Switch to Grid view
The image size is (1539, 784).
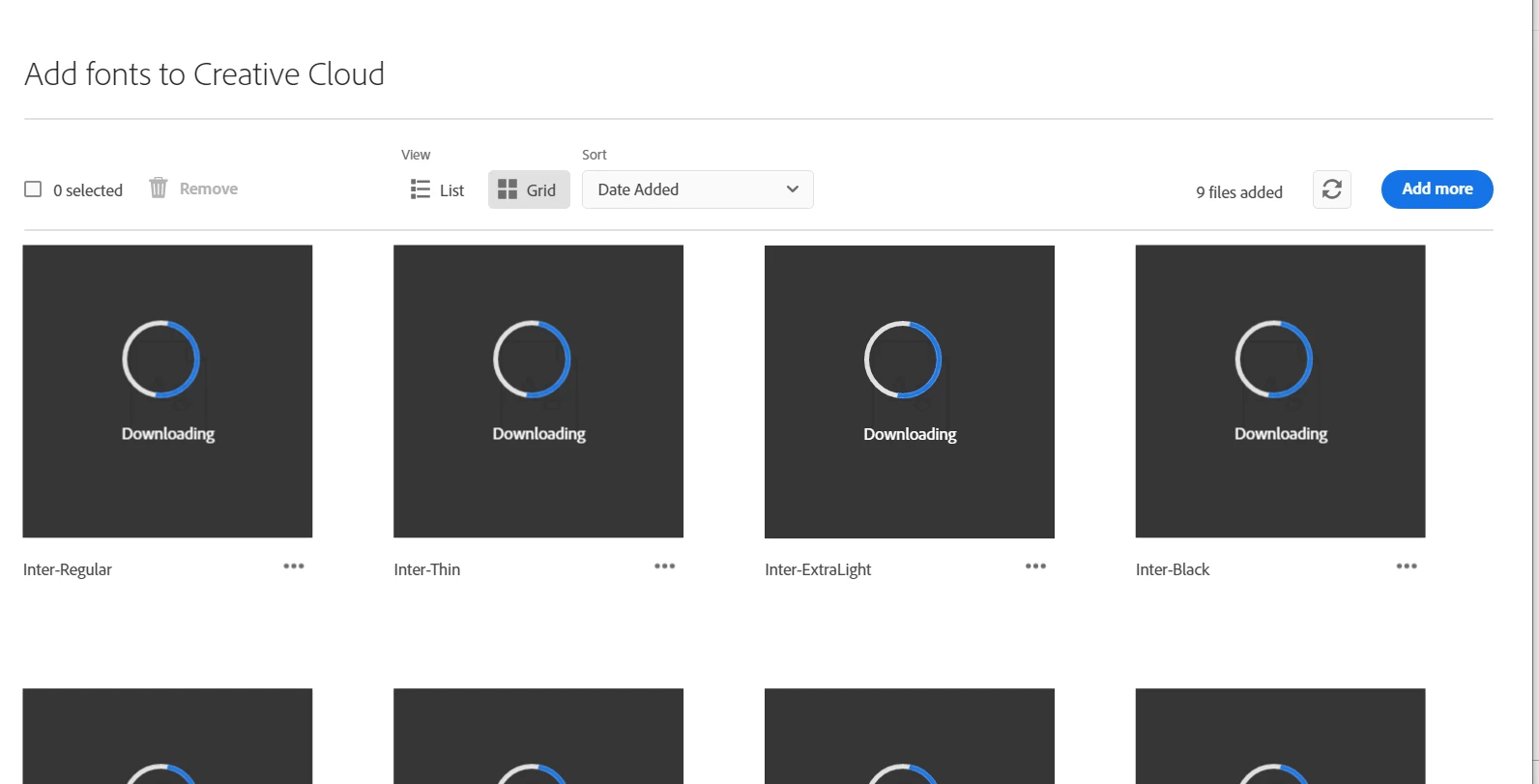click(529, 189)
